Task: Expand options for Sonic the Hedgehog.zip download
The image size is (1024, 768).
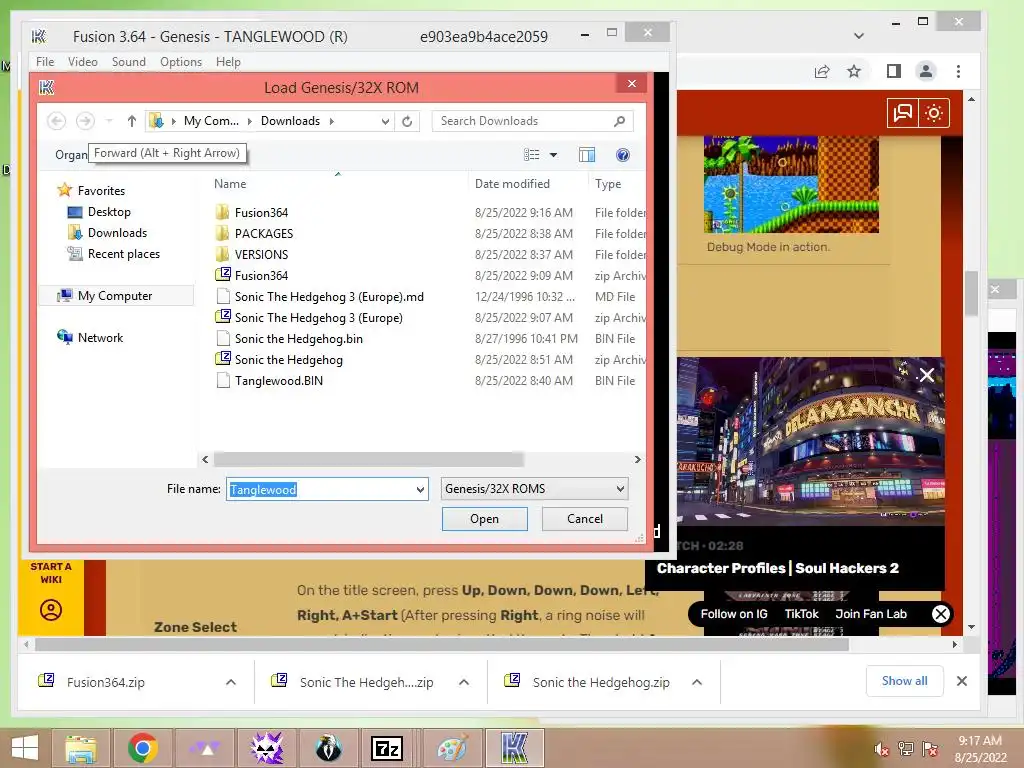Action: click(697, 682)
